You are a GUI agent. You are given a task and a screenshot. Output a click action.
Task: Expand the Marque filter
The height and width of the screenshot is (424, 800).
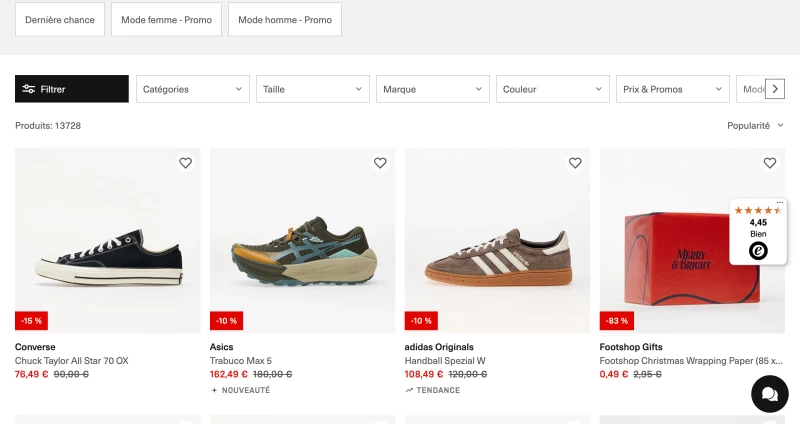[x=433, y=89]
